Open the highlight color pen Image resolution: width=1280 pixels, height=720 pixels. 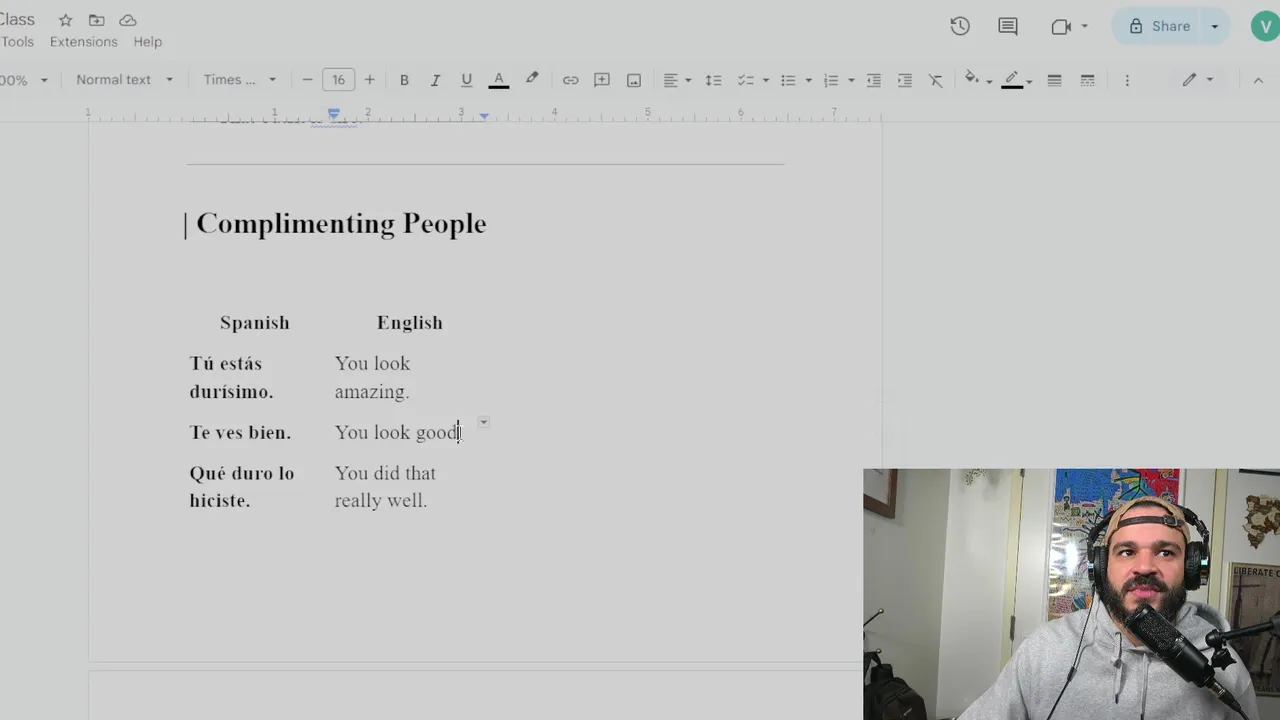532,79
